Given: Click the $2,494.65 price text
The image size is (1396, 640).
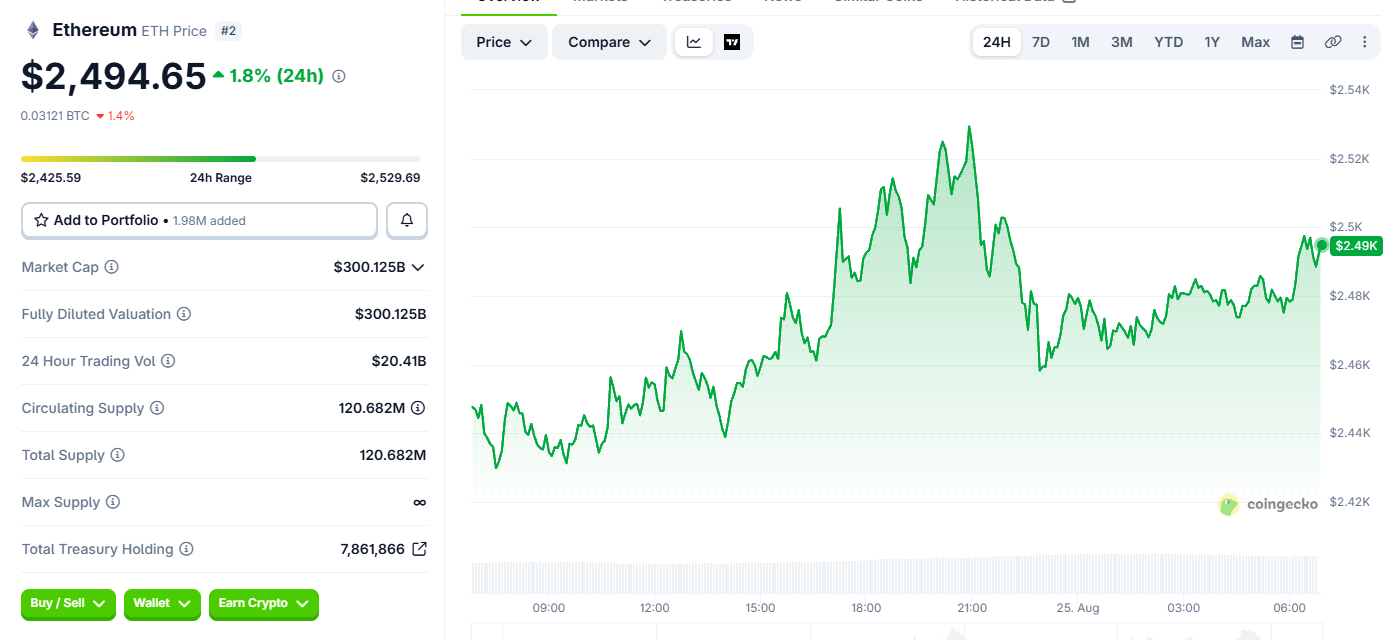Looking at the screenshot, I should 114,76.
